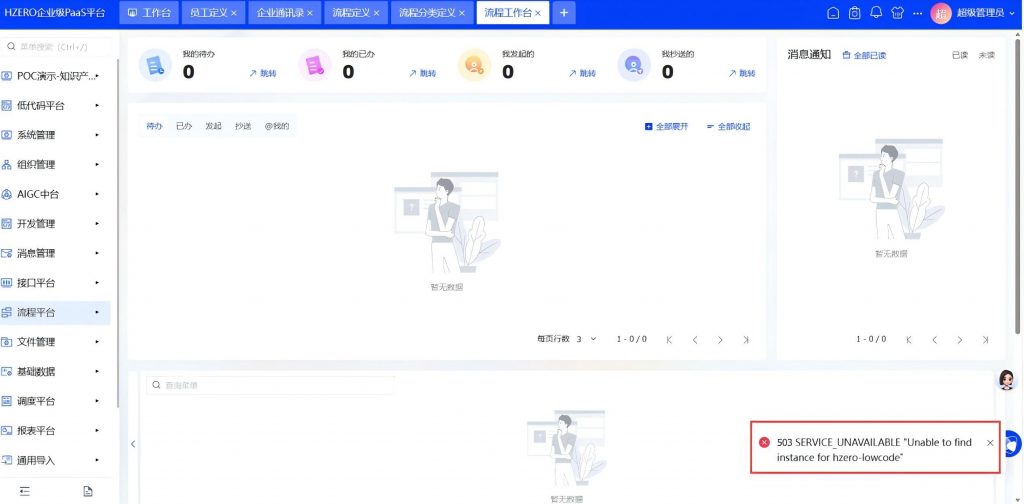Switch to the 工作台 tab

point(149,13)
